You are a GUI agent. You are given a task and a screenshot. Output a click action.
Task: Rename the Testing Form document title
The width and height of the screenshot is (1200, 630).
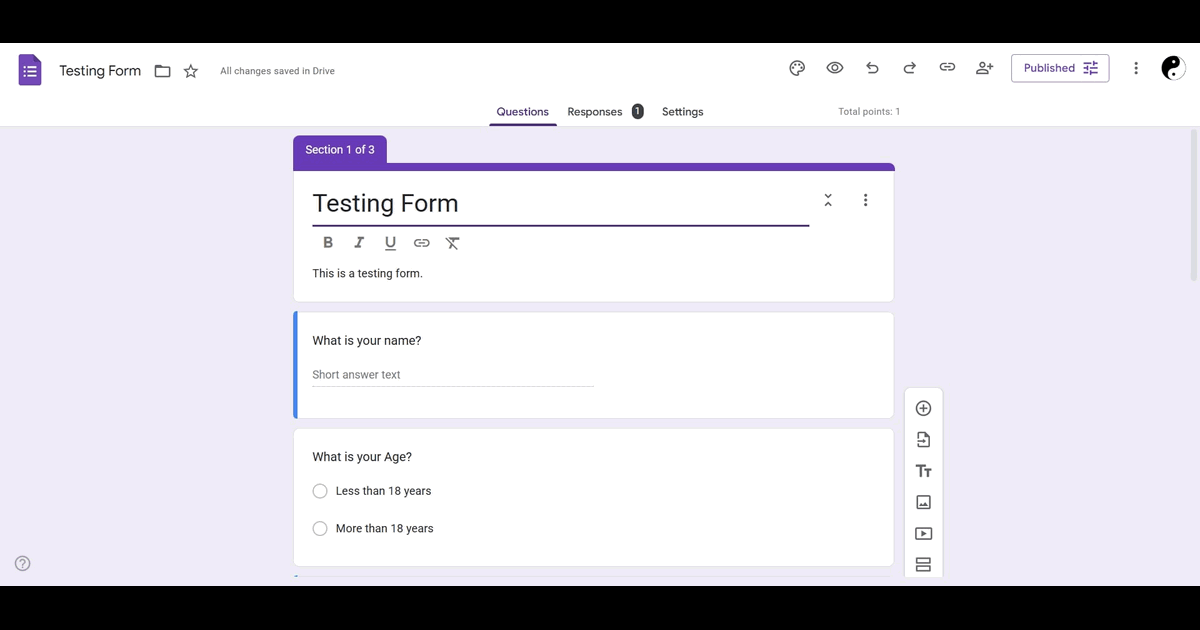tap(100, 71)
